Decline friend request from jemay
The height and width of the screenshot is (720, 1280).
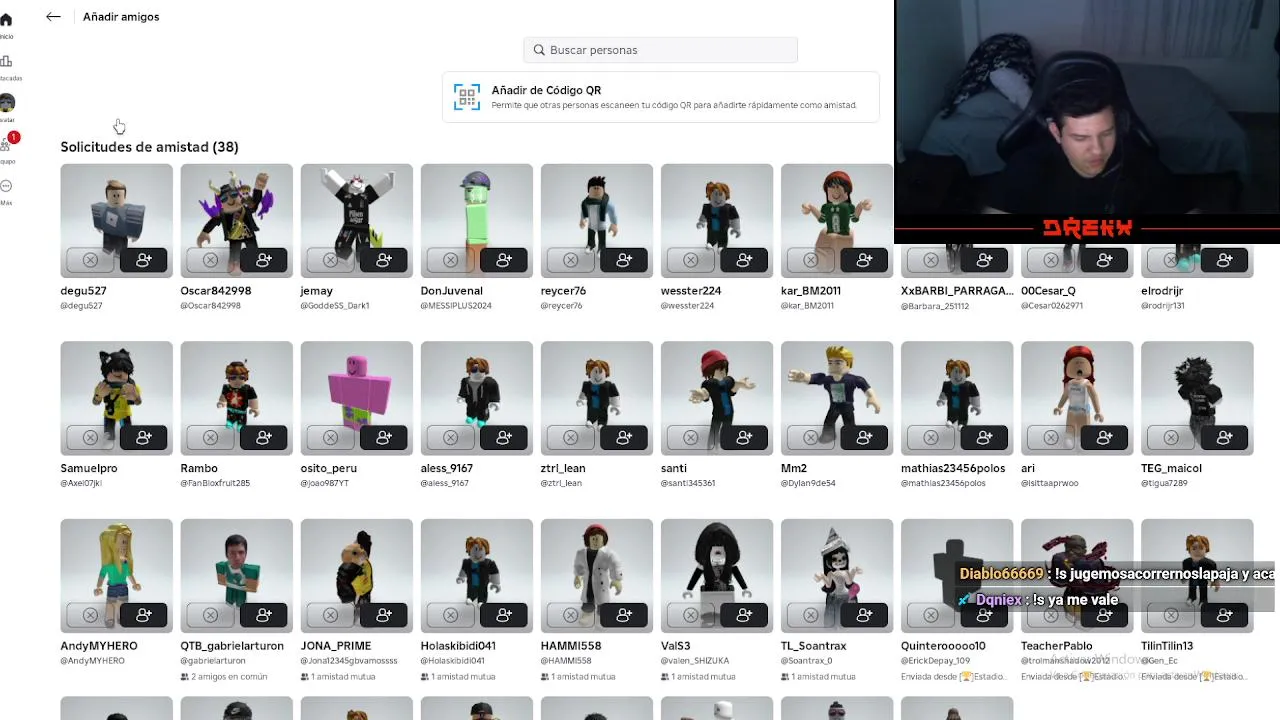point(330,260)
